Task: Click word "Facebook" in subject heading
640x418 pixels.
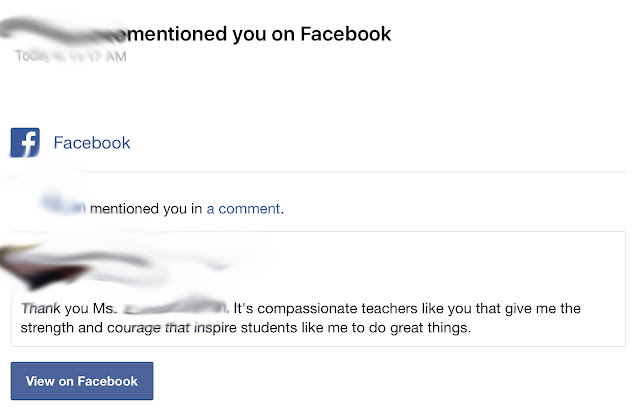Action: 346,34
